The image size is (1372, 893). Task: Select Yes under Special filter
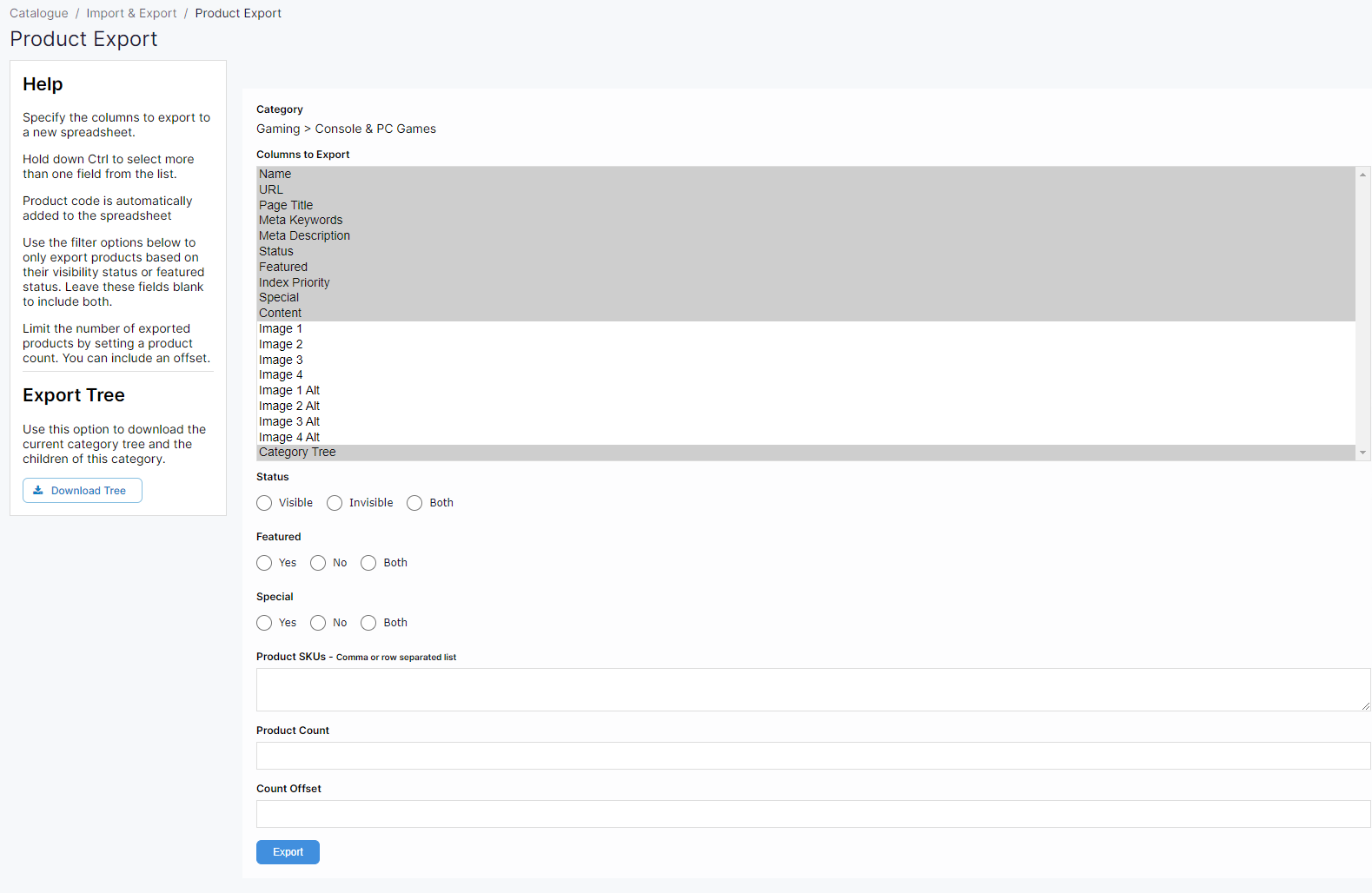click(x=265, y=623)
